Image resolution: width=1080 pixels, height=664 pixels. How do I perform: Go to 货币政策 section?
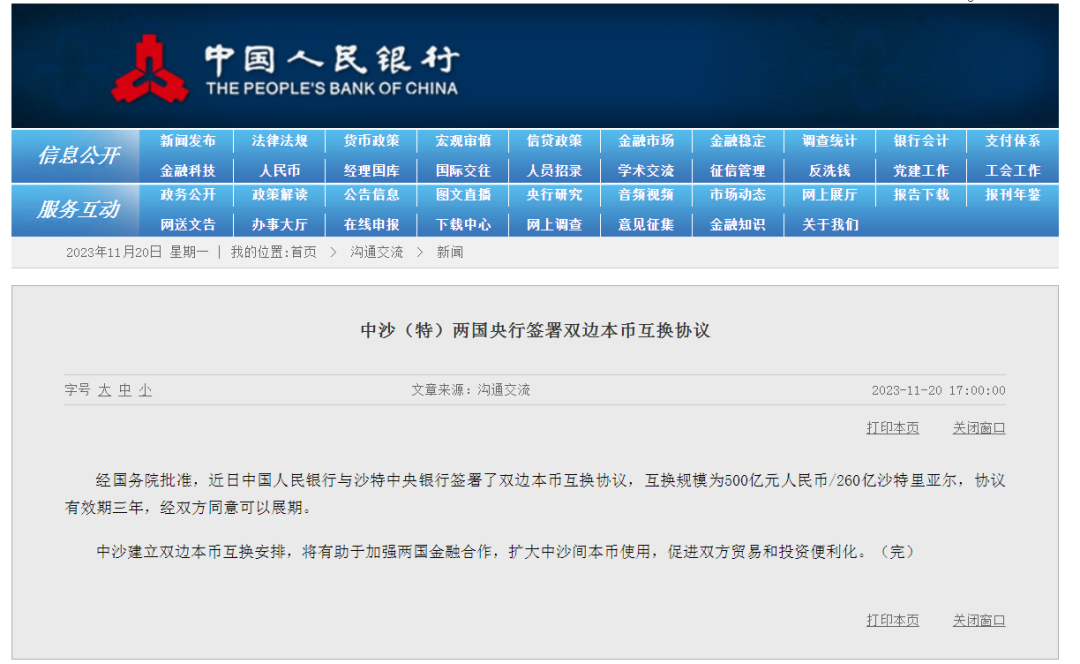pos(371,141)
